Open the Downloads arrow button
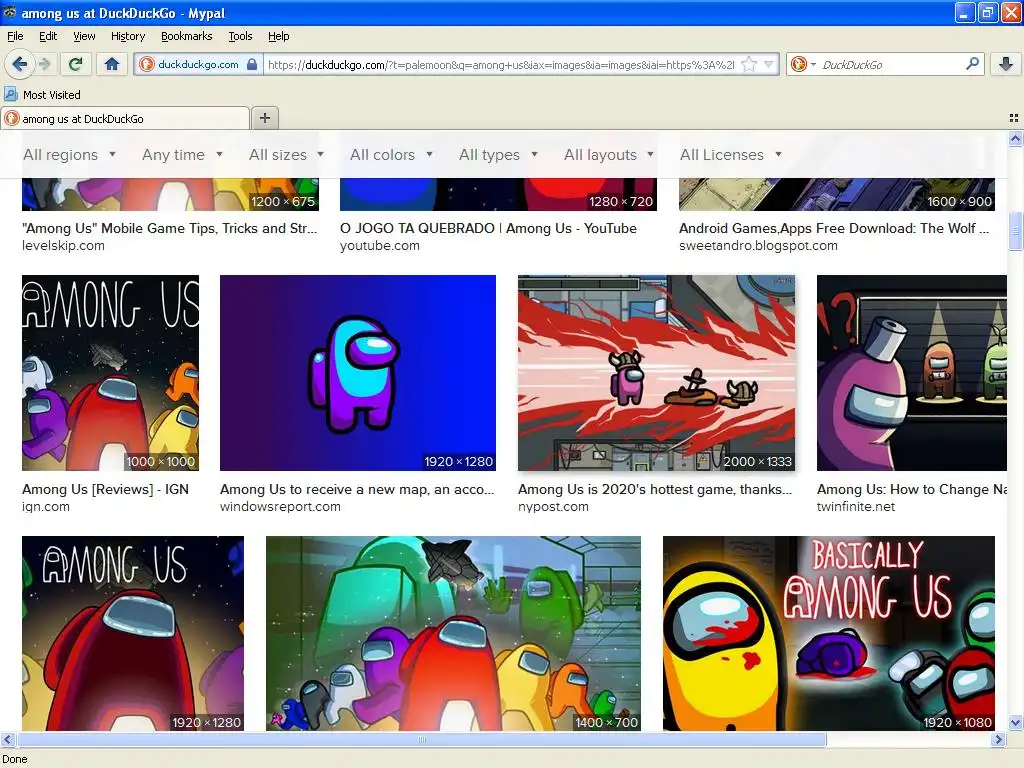 [1006, 64]
